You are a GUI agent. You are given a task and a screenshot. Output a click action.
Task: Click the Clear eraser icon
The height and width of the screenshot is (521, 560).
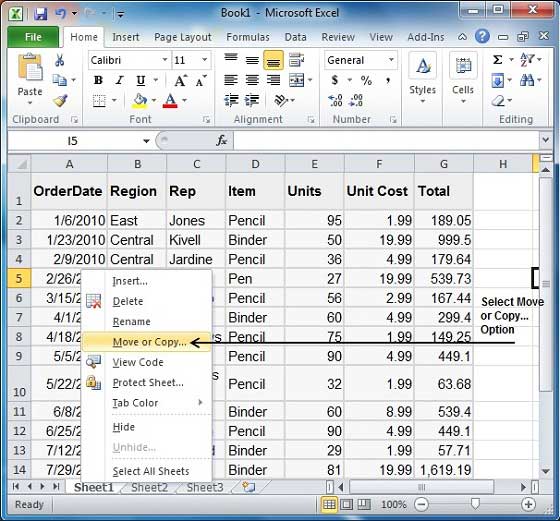[499, 101]
